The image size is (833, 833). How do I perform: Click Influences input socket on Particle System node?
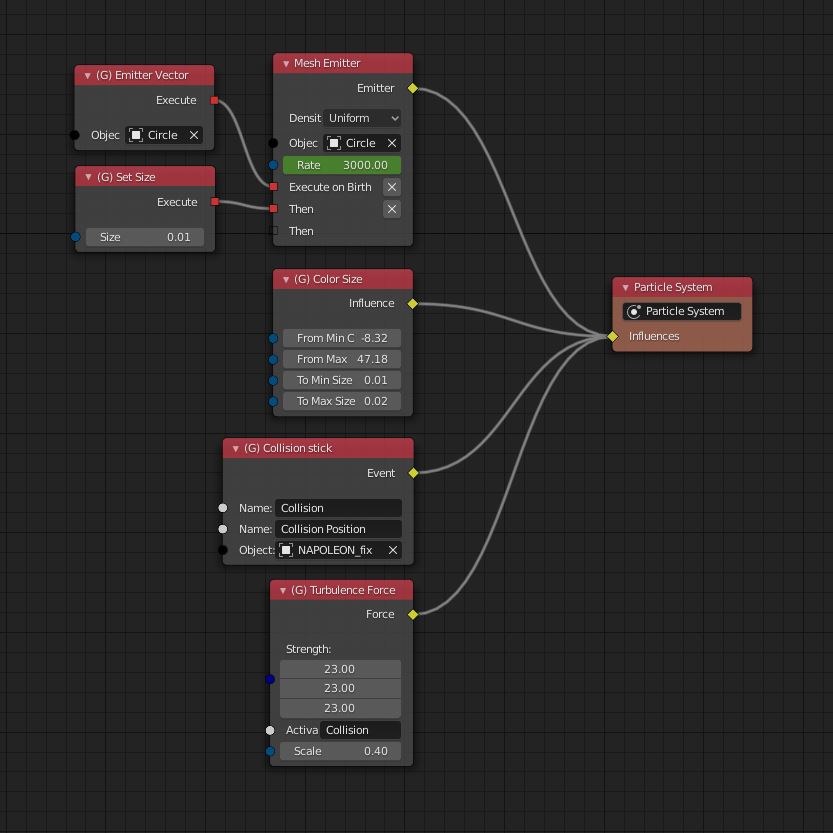click(613, 336)
